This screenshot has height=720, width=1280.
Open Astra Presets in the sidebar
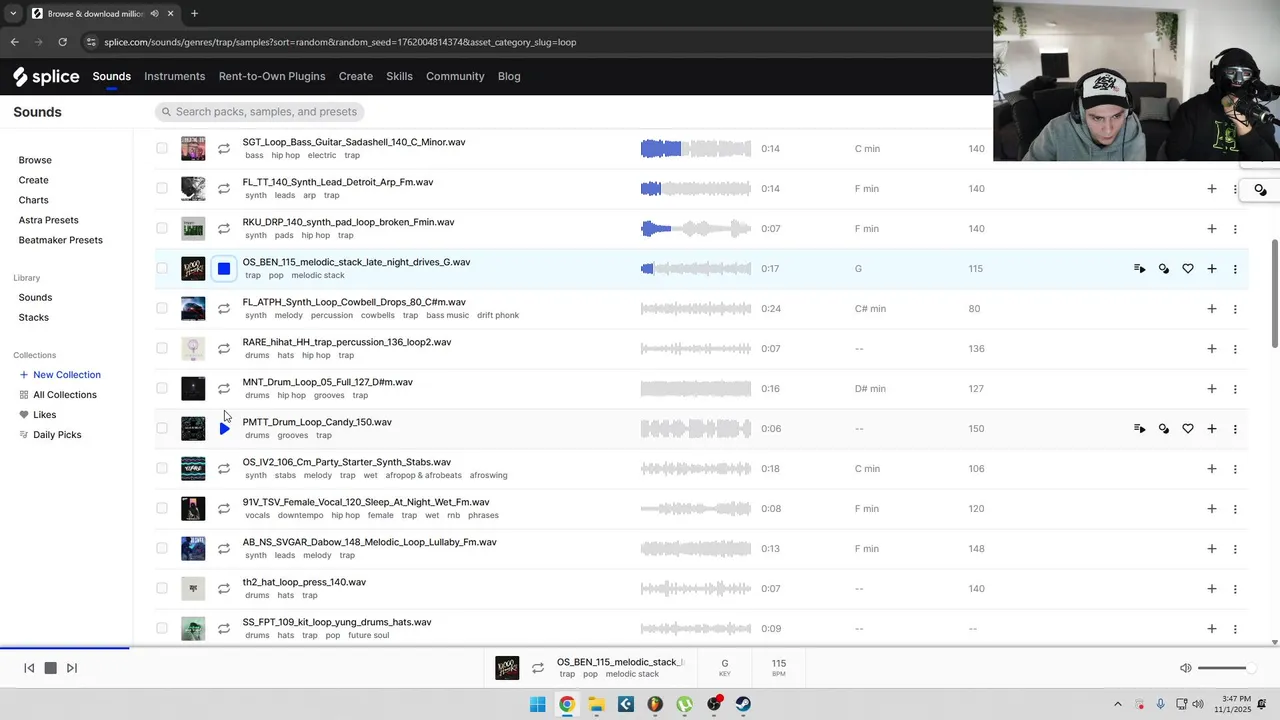tap(48, 220)
